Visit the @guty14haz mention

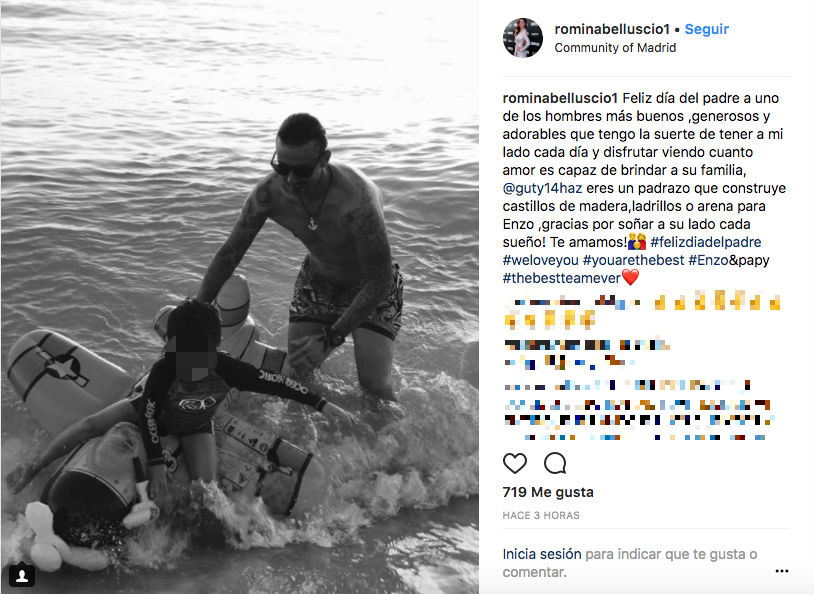542,188
